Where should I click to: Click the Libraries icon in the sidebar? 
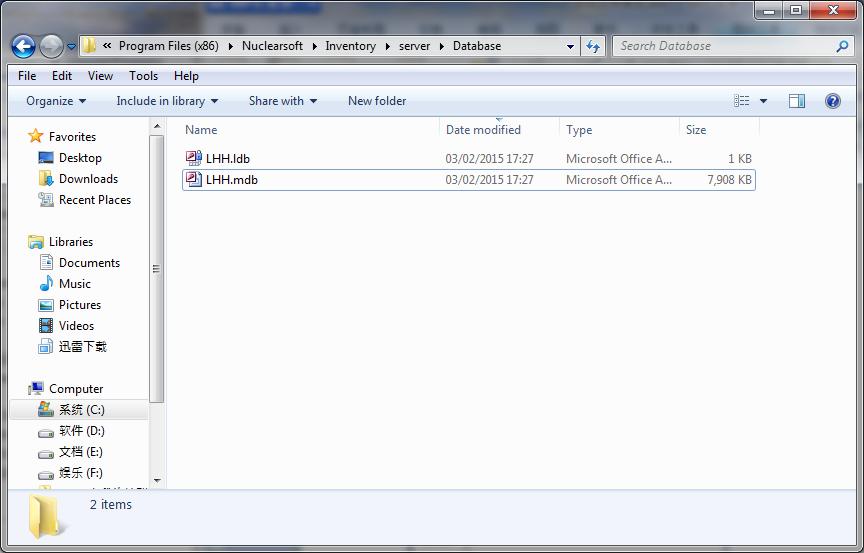click(x=36, y=241)
